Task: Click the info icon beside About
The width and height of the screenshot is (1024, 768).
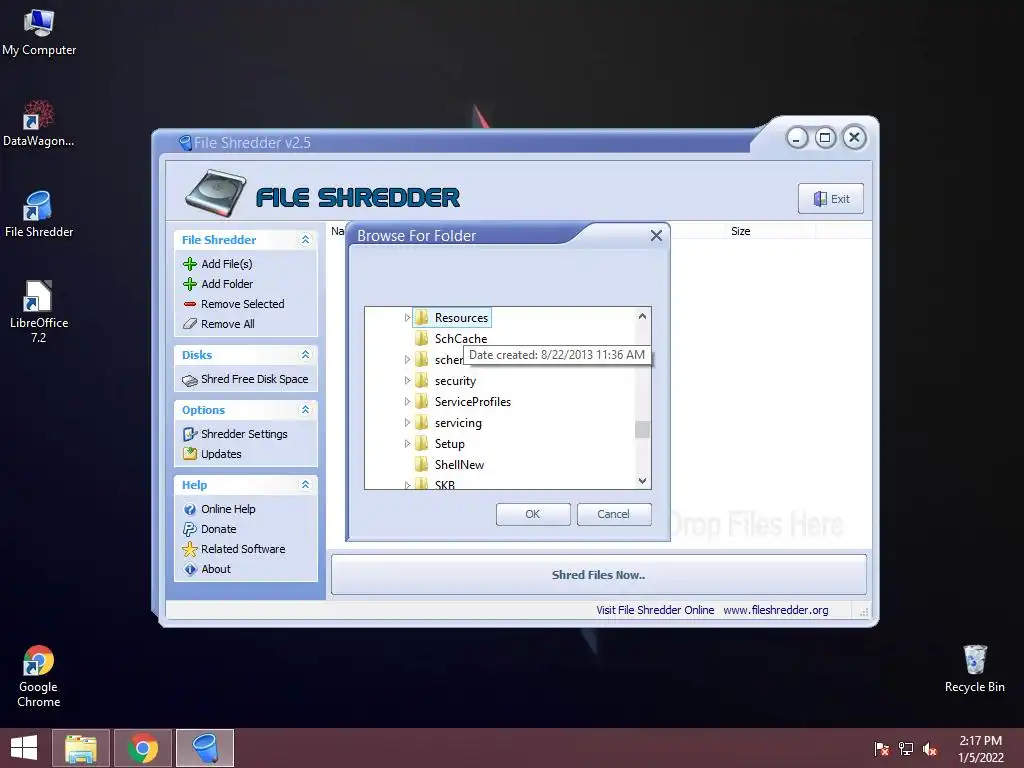Action: pos(189,569)
